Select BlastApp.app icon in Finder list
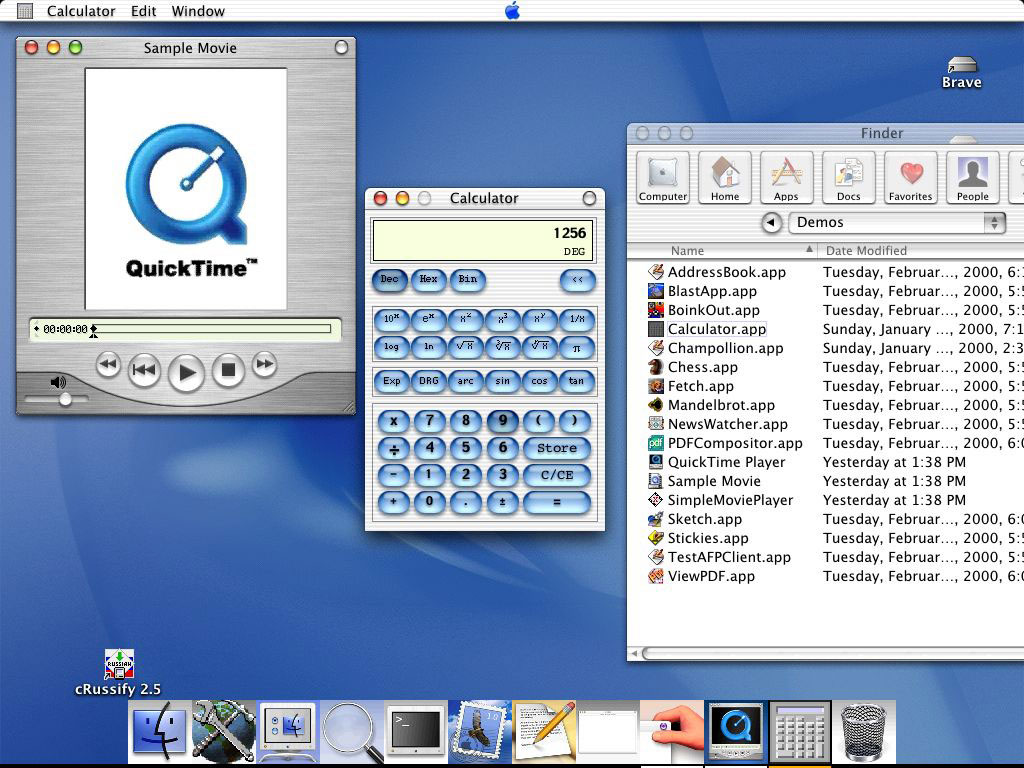The image size is (1024, 768). click(656, 291)
